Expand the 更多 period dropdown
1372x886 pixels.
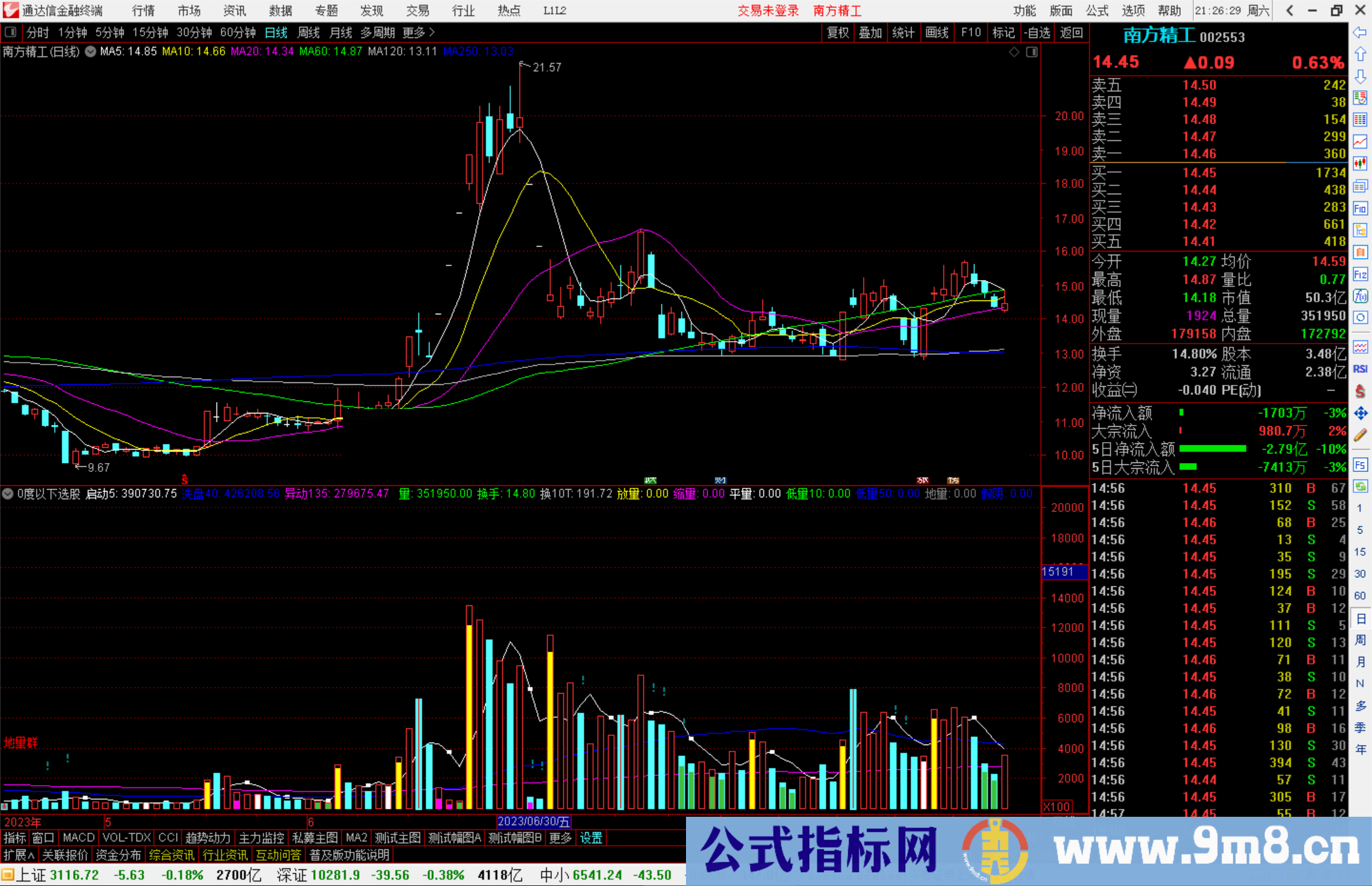click(413, 32)
